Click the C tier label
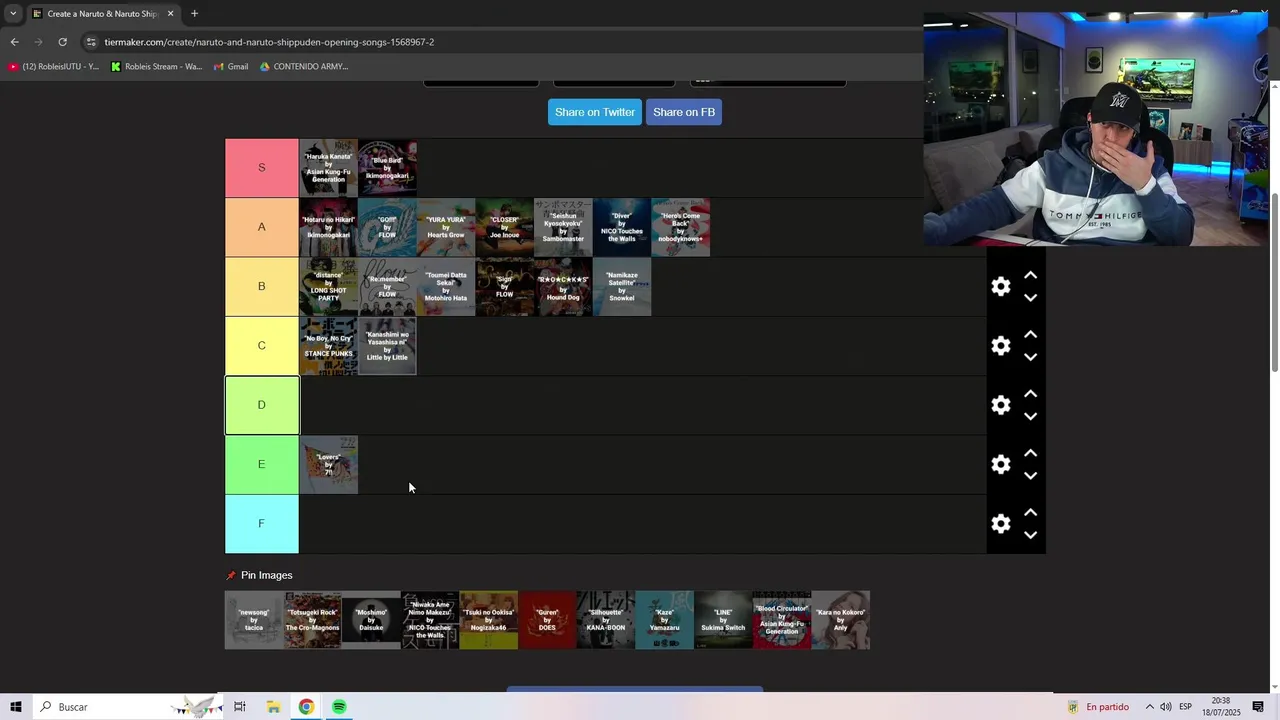 pos(262,346)
